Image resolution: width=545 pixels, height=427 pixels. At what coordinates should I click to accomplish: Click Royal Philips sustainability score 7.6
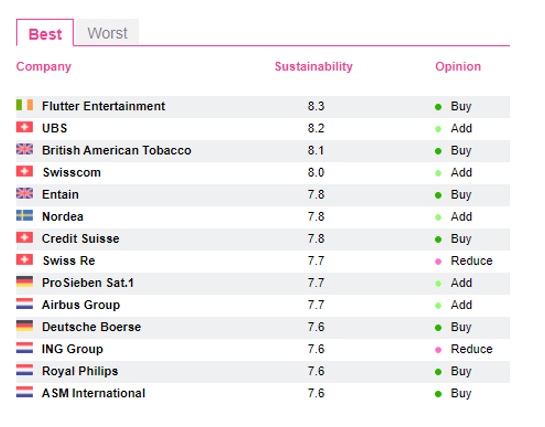316,371
